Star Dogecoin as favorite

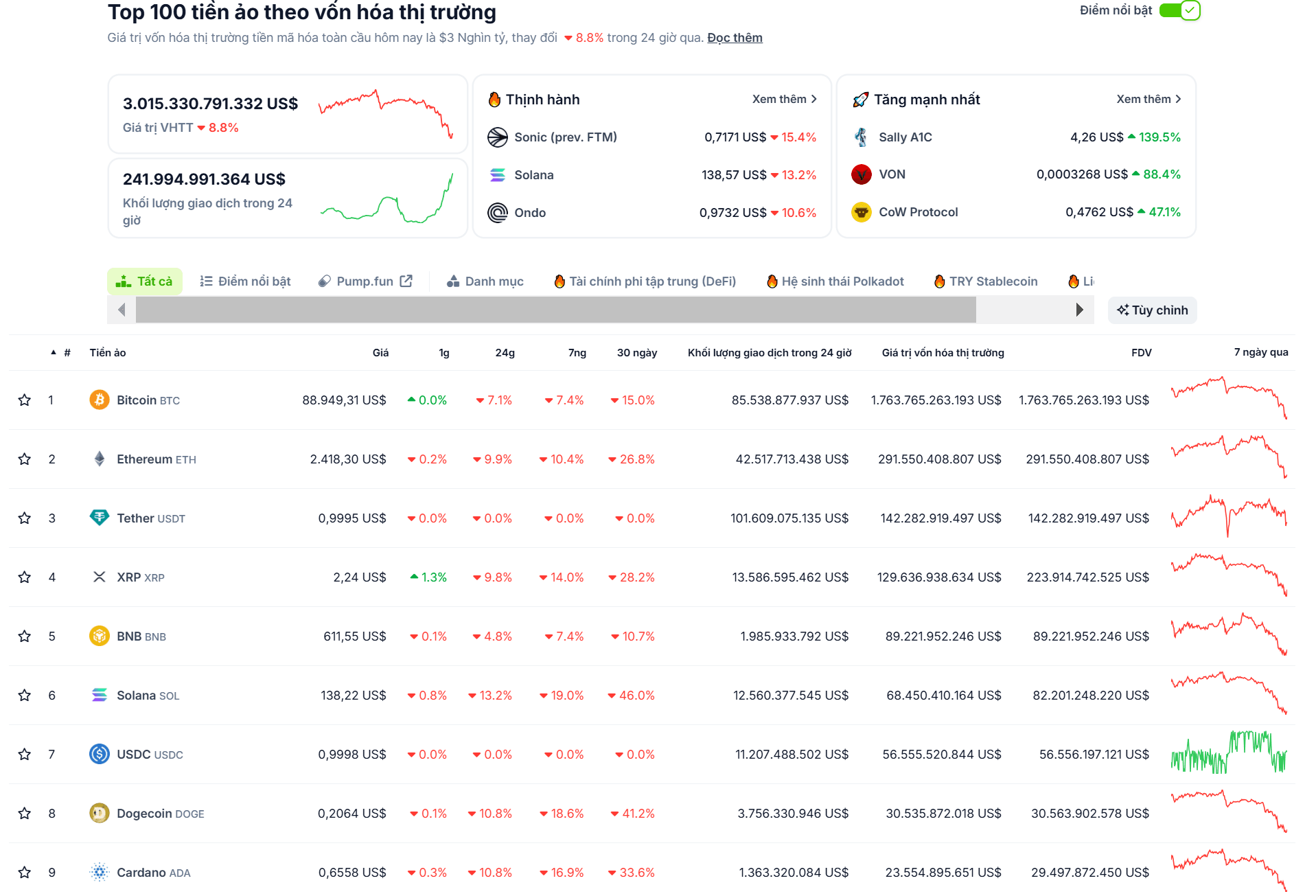(25, 813)
